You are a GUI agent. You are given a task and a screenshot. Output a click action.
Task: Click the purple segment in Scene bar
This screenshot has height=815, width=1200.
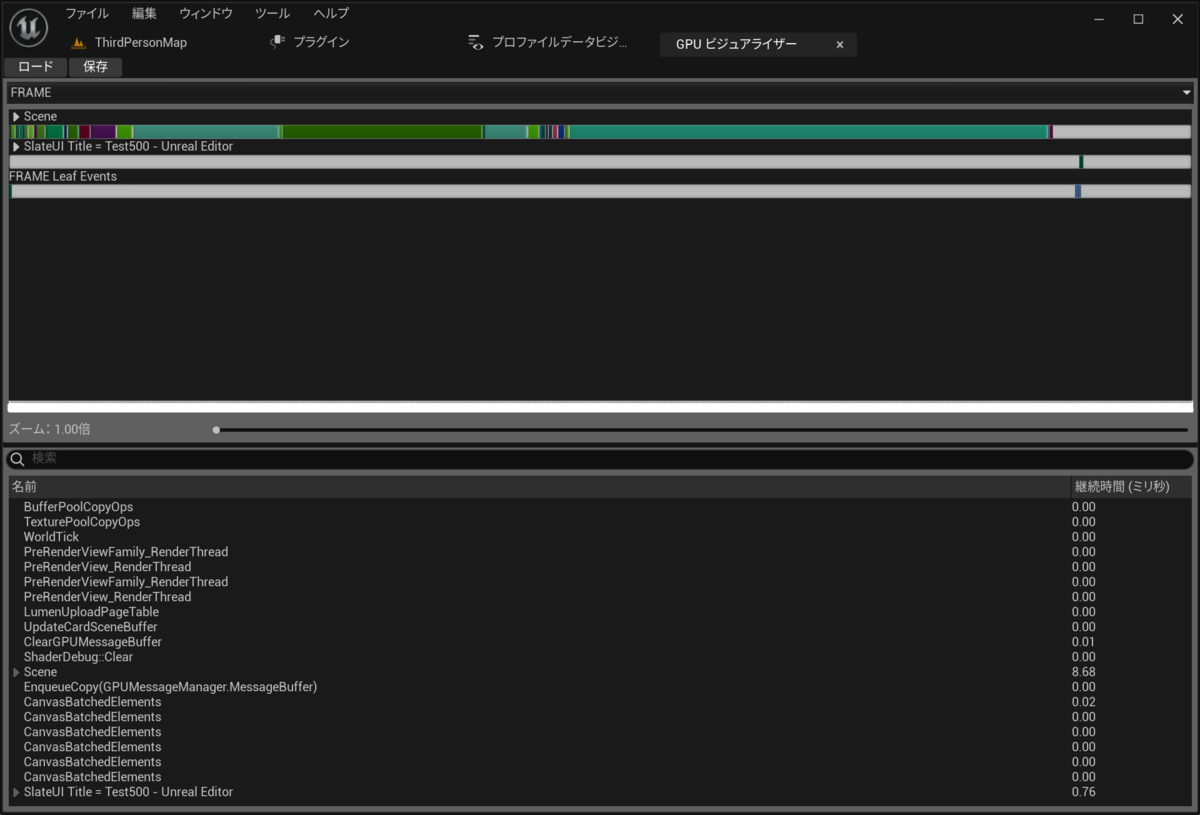click(103, 132)
